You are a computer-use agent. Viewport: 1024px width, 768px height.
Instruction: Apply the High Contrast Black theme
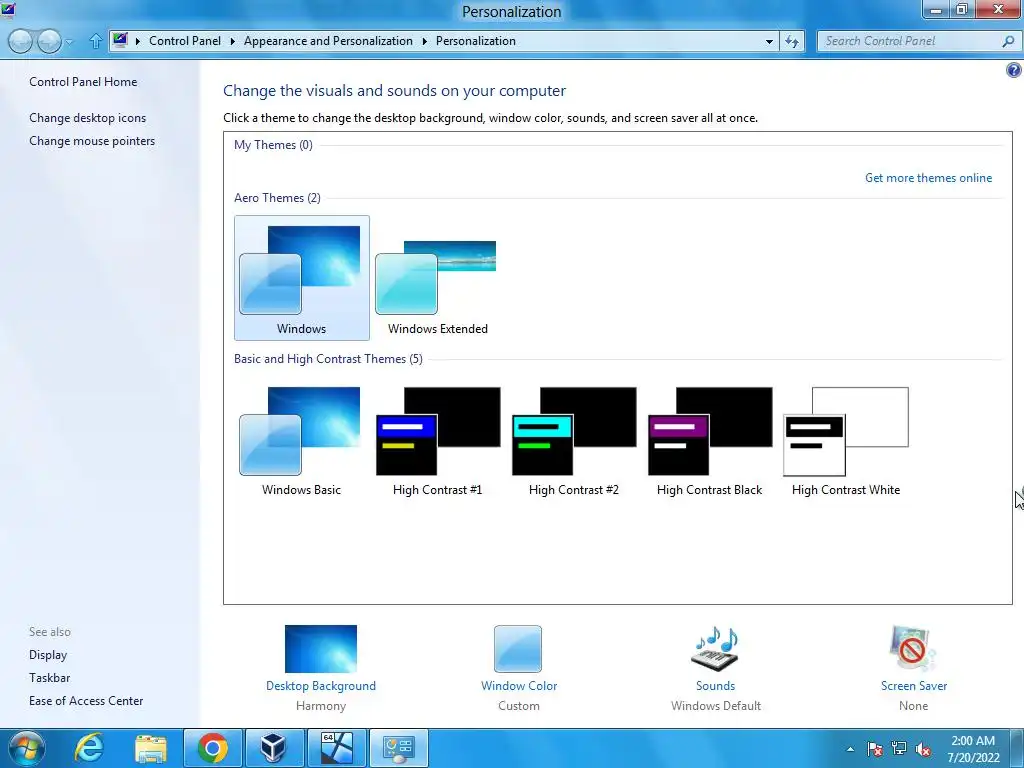[x=709, y=439]
